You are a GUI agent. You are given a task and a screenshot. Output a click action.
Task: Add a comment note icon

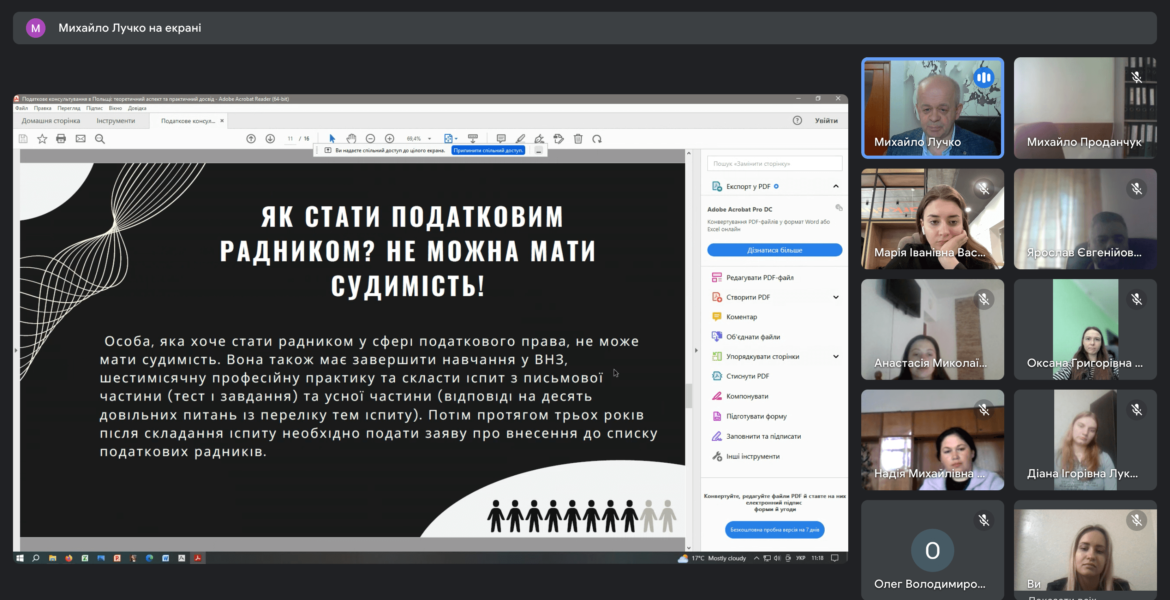(x=501, y=139)
